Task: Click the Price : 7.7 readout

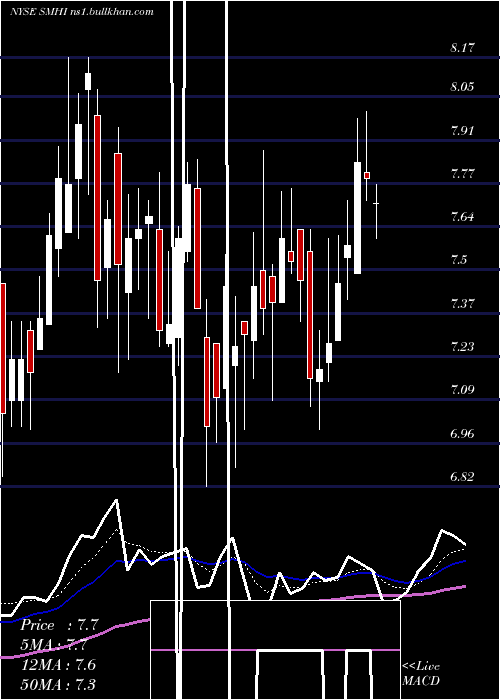Action: pos(59,625)
